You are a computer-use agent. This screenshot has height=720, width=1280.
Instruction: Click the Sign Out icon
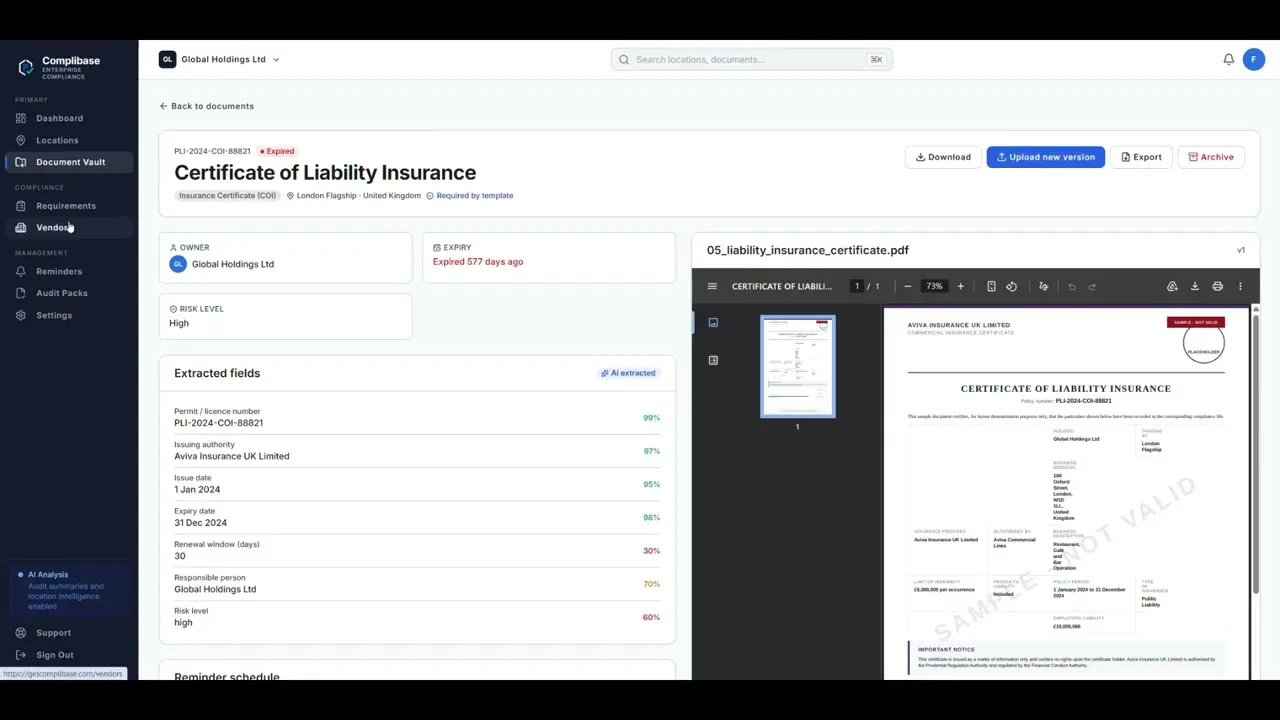click(21, 655)
